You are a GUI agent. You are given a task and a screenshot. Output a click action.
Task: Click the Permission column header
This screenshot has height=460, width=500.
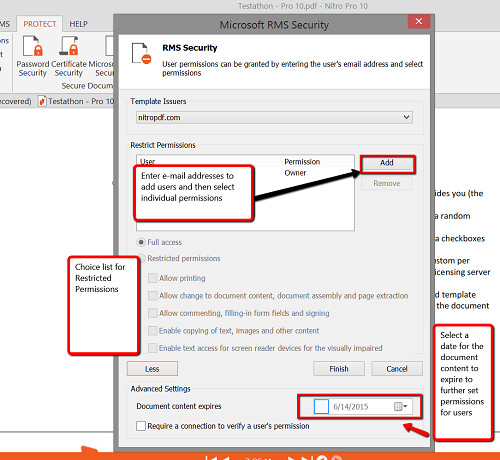click(302, 162)
